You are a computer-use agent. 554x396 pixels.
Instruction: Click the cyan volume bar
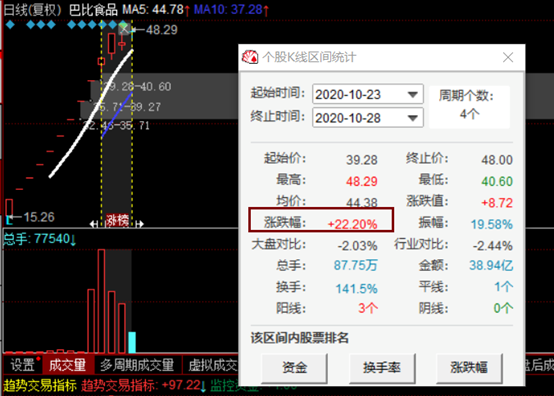pos(132,342)
